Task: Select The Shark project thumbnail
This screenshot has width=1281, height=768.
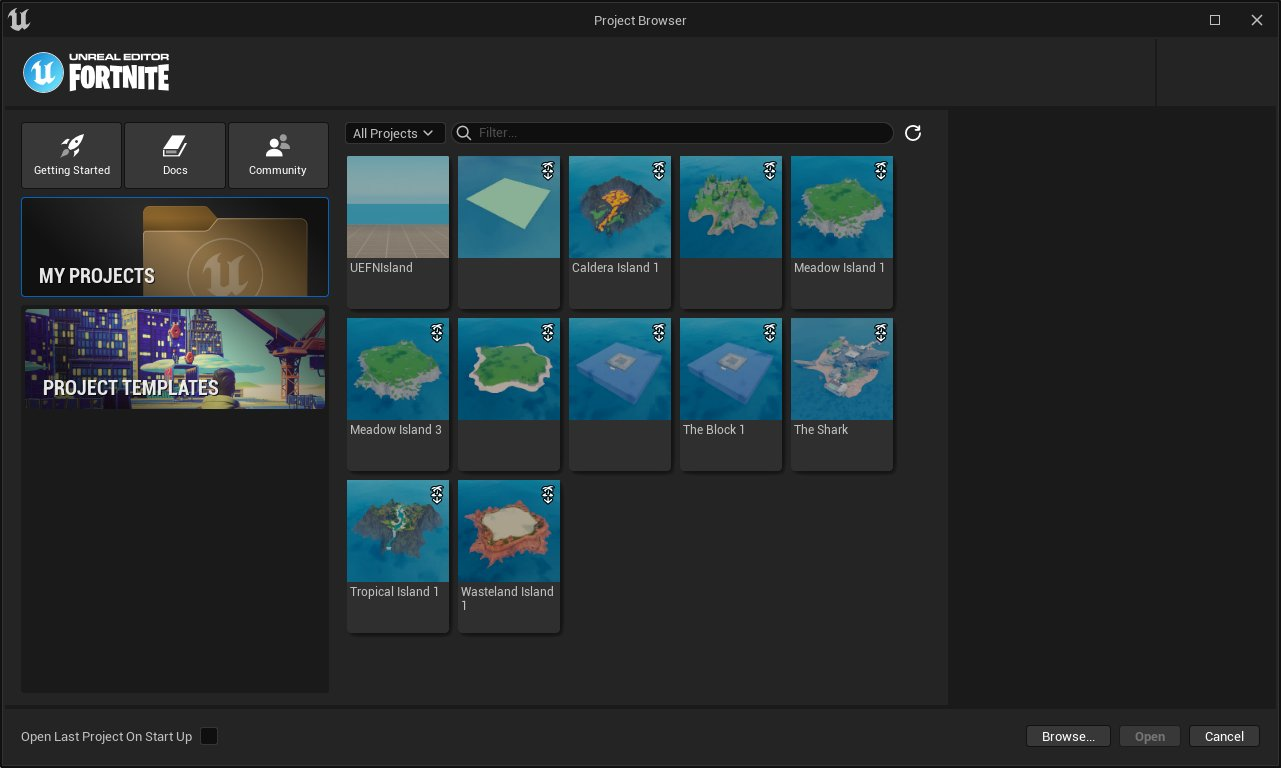Action: 842,369
